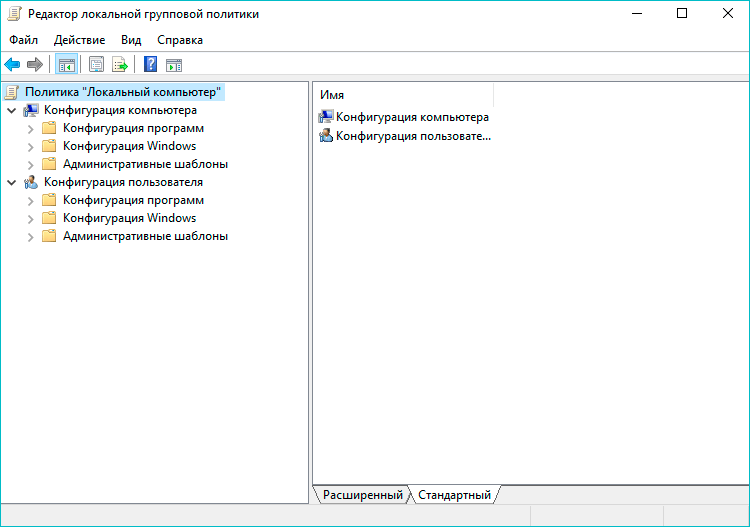Select Конфигурация компьютера text in right pane
750x527 pixels.
coord(412,117)
